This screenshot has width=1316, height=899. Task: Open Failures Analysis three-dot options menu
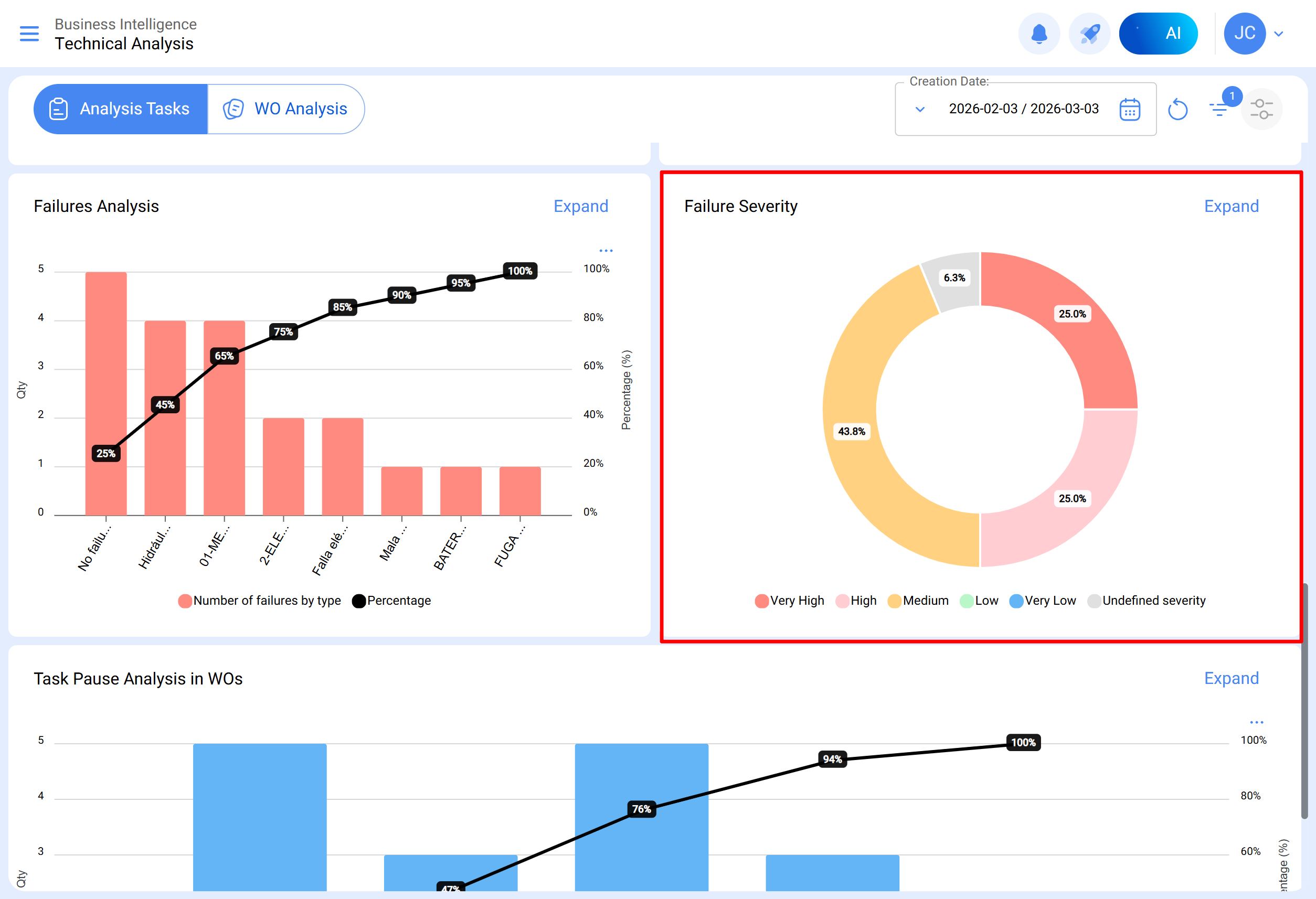click(x=606, y=251)
